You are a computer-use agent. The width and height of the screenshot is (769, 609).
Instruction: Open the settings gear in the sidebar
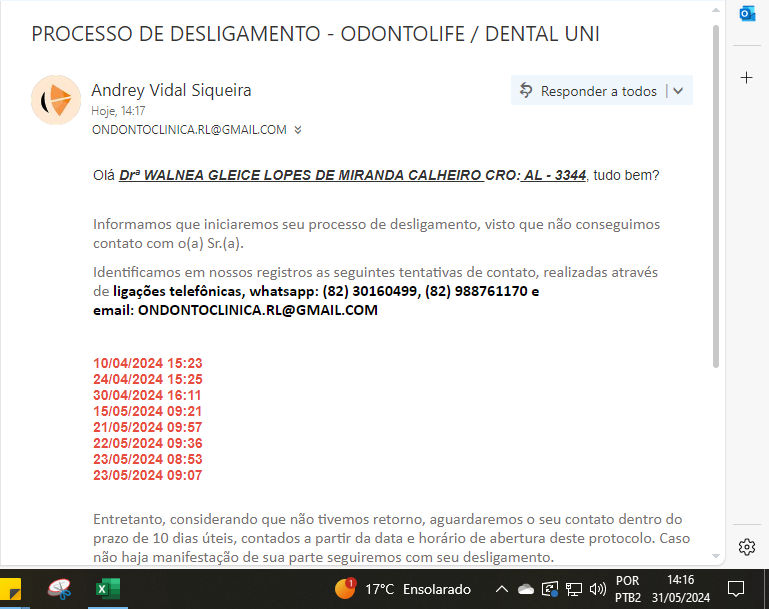click(x=746, y=546)
